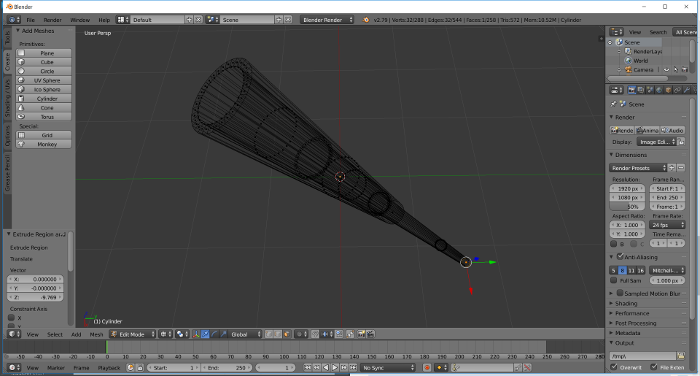Switch to the Create tab in tool shelf
The width and height of the screenshot is (700, 376).
8,62
